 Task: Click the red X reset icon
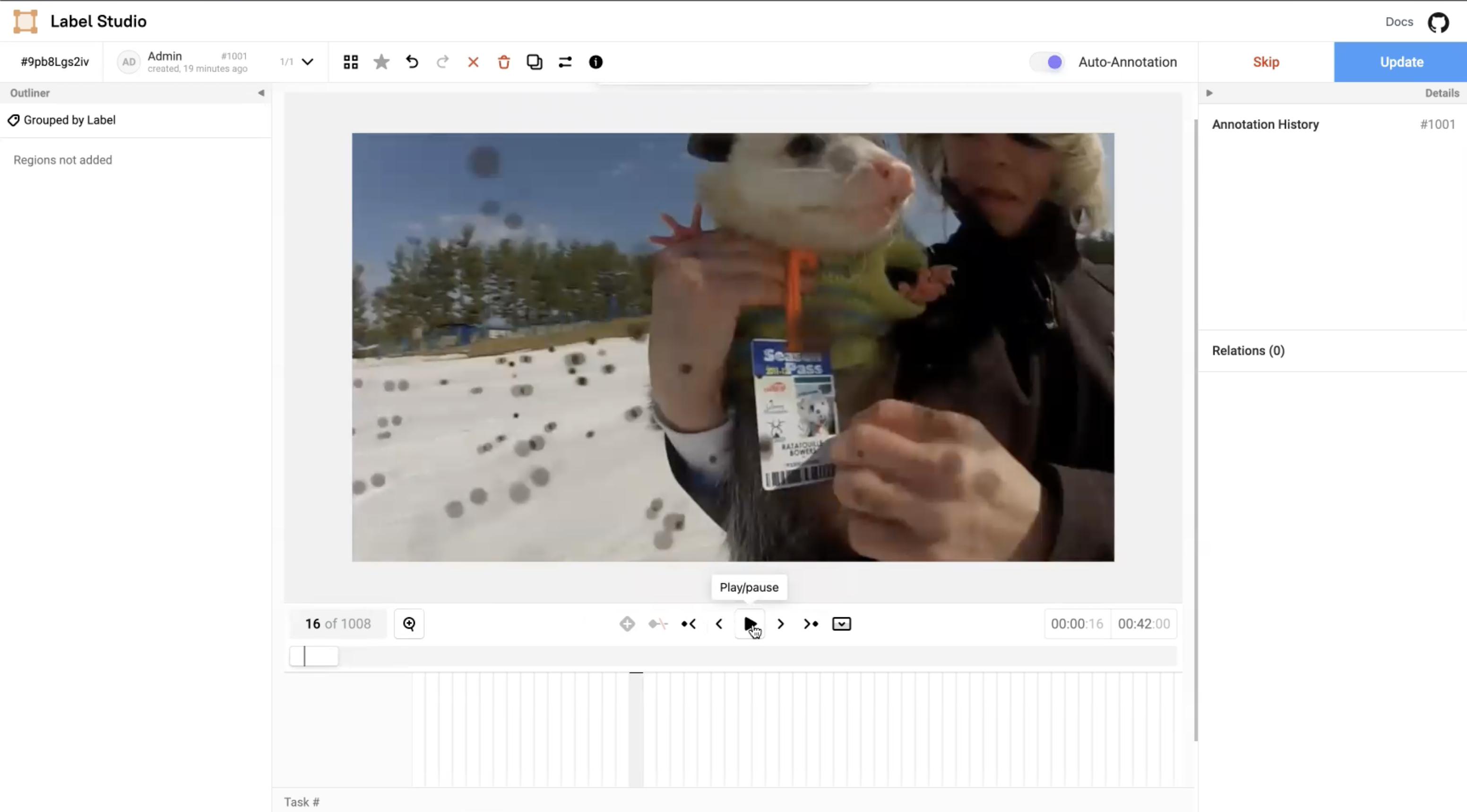[x=473, y=62]
